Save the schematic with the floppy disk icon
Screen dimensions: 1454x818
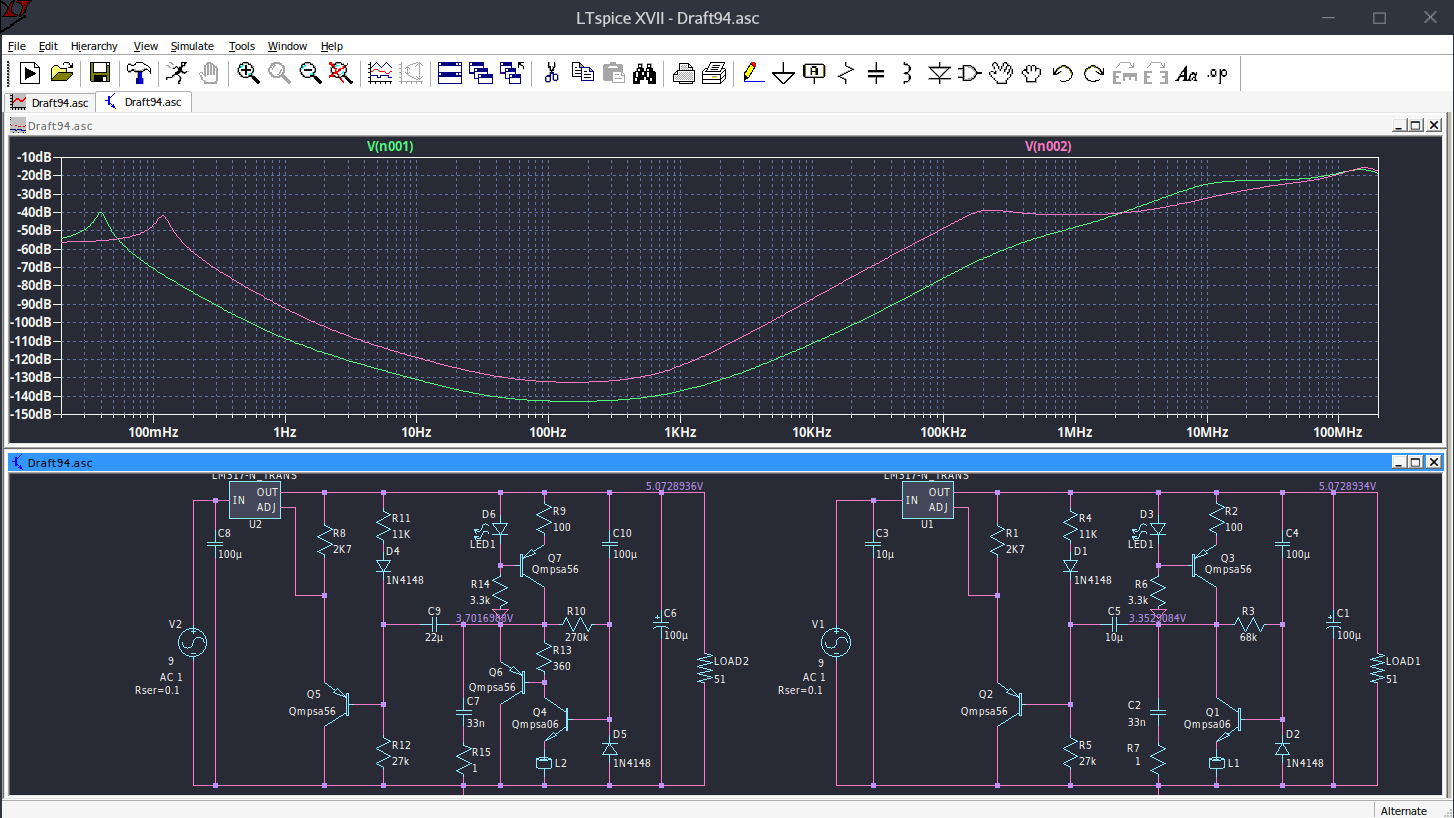[100, 73]
